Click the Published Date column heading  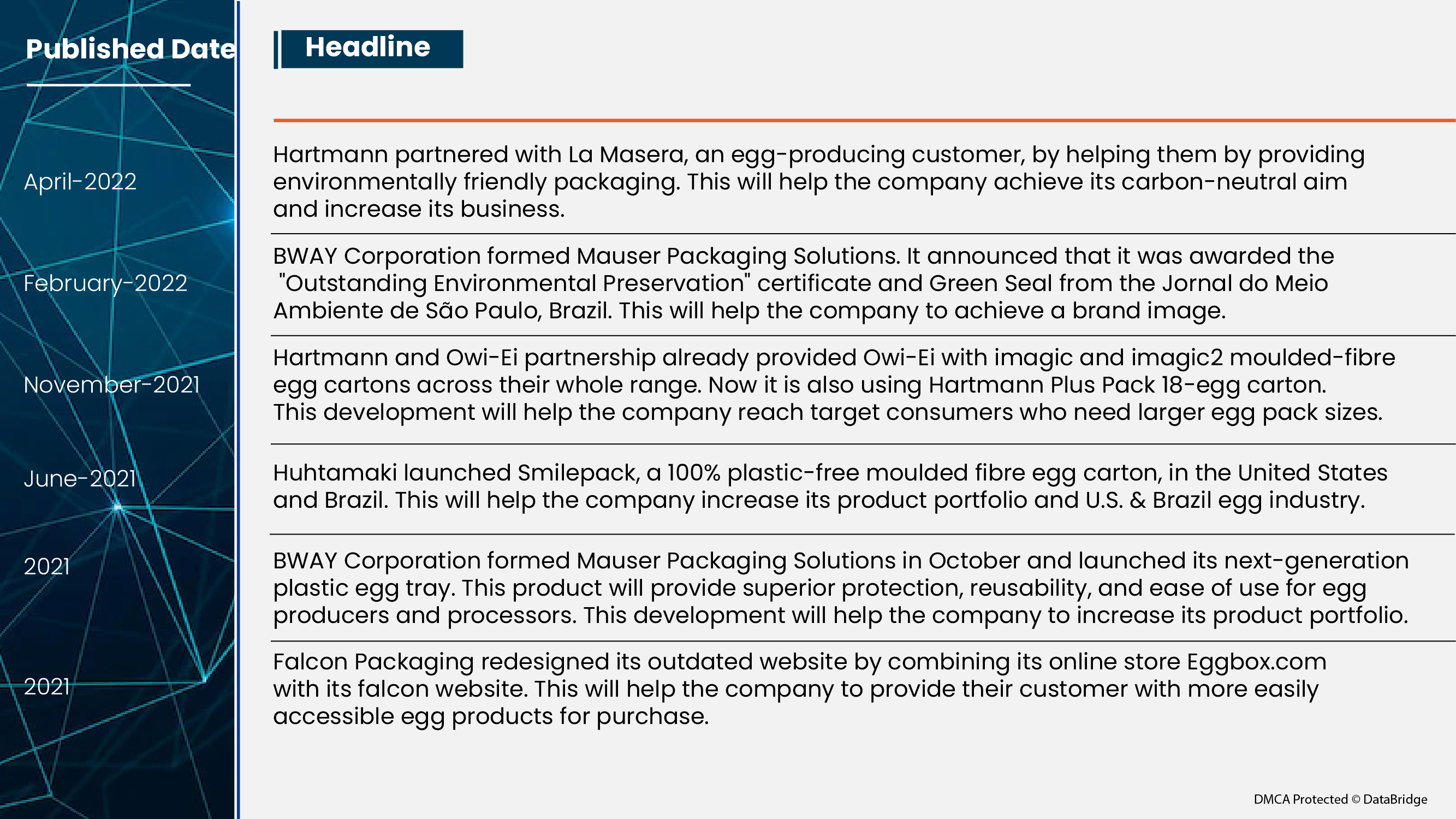click(130, 49)
